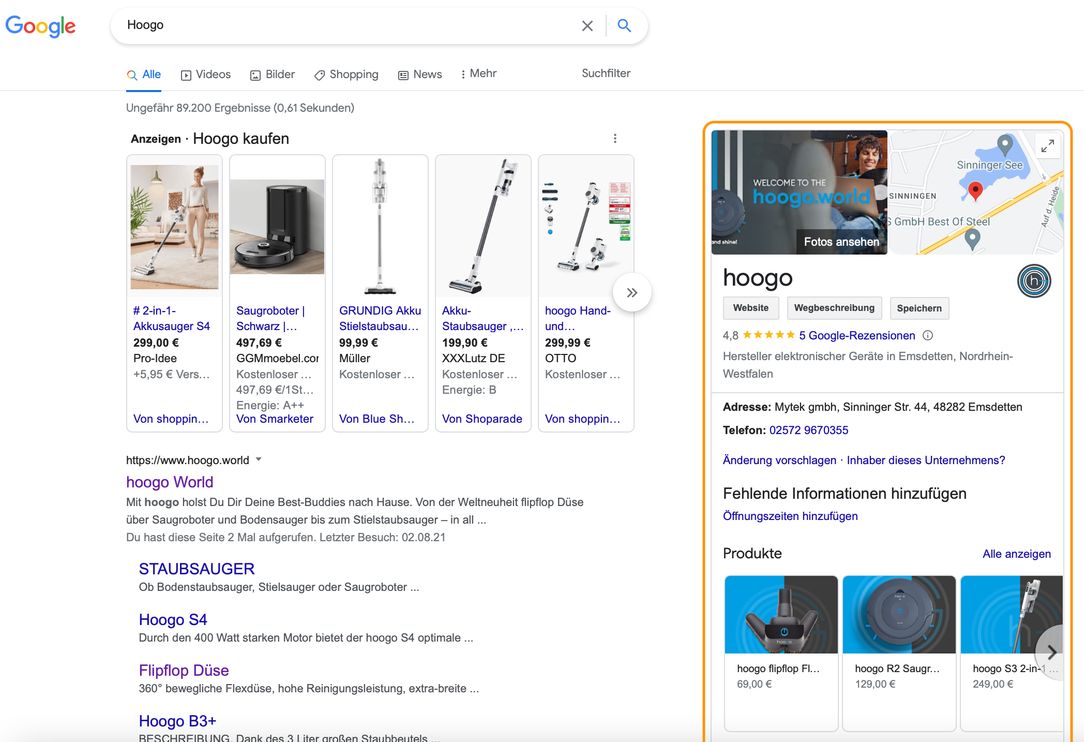Show more shopping ads with the double-chevron arrow
Screen dimensions: 1084x742
click(632, 293)
